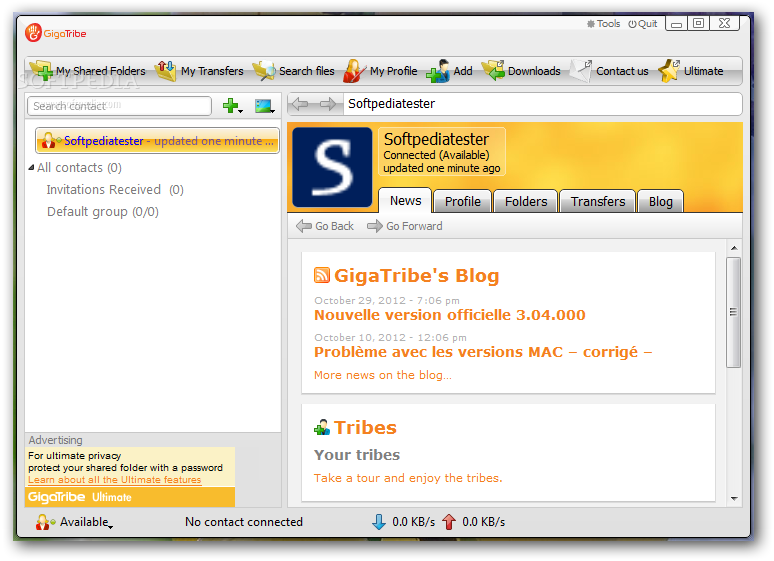The height and width of the screenshot is (561, 774).
Task: Open the picture display options dropdown
Action: pyautogui.click(x=265, y=106)
